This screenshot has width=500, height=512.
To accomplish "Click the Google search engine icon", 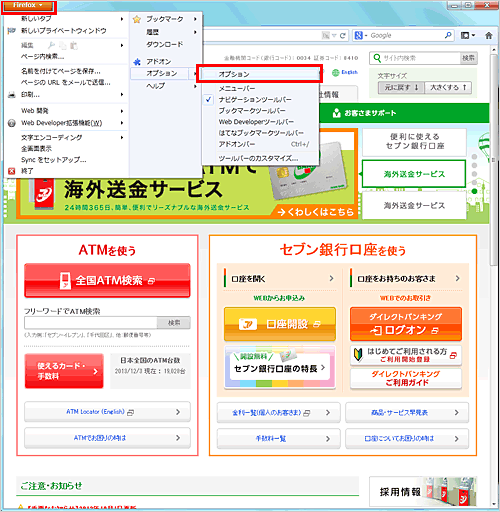I will pyautogui.click(x=359, y=35).
